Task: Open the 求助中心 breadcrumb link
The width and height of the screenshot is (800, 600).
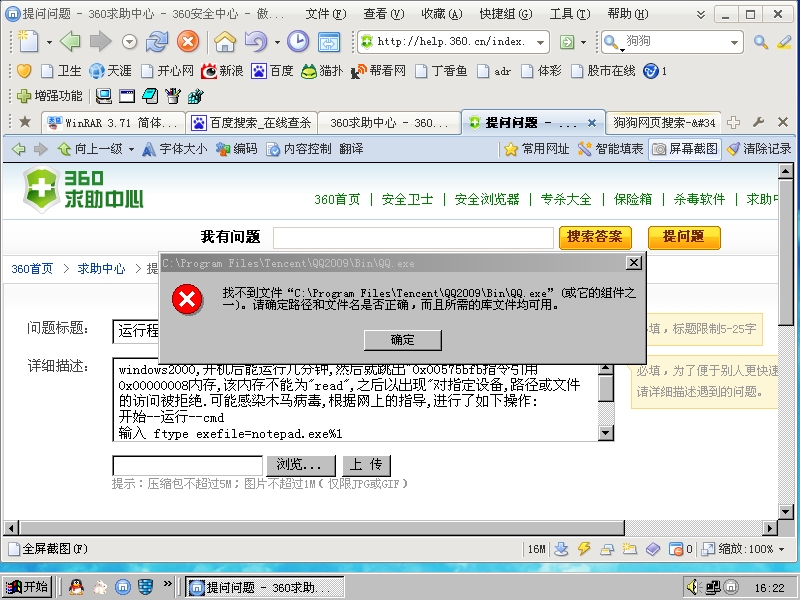Action: point(101,269)
